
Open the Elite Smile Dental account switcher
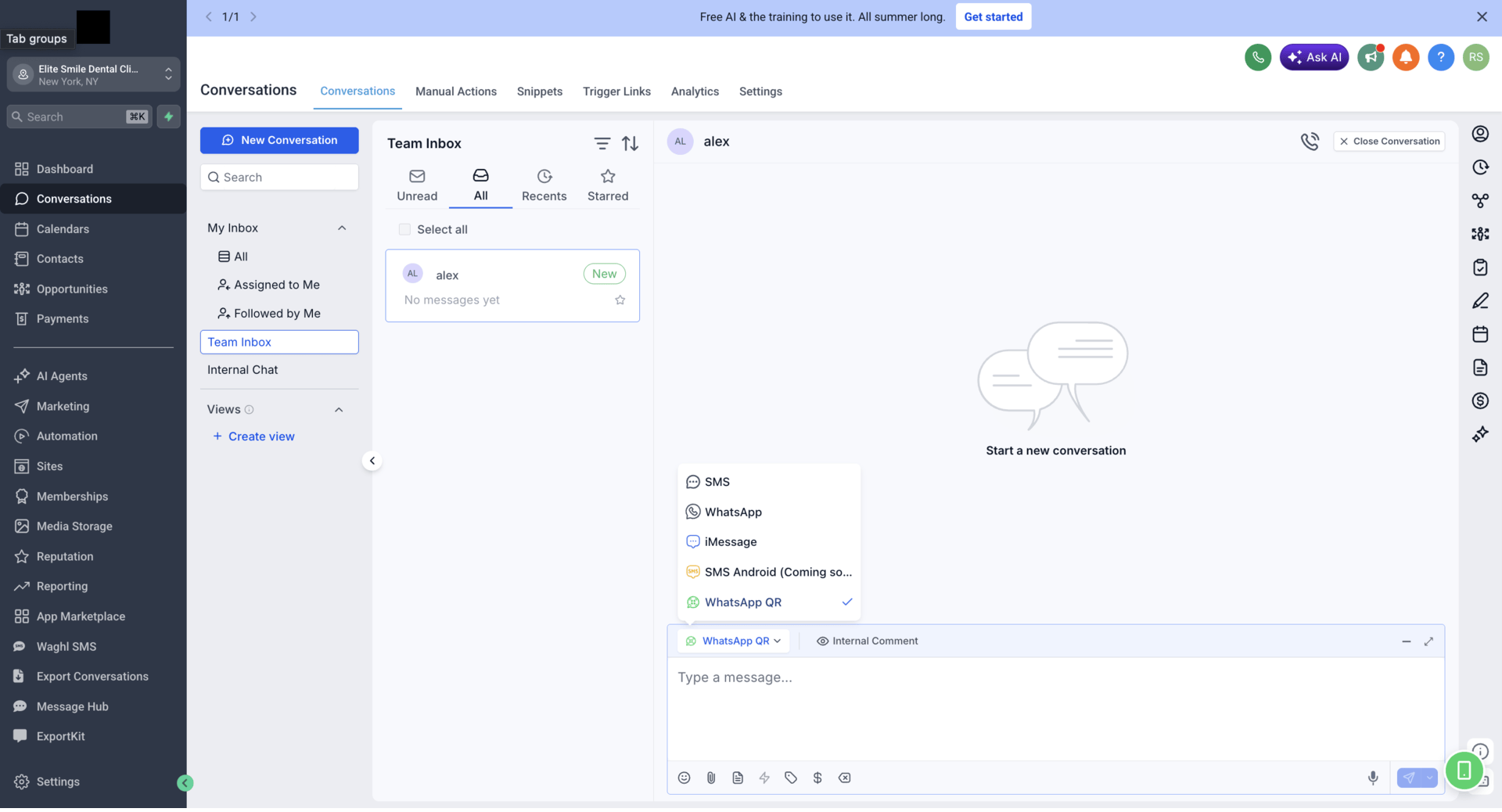[x=93, y=75]
